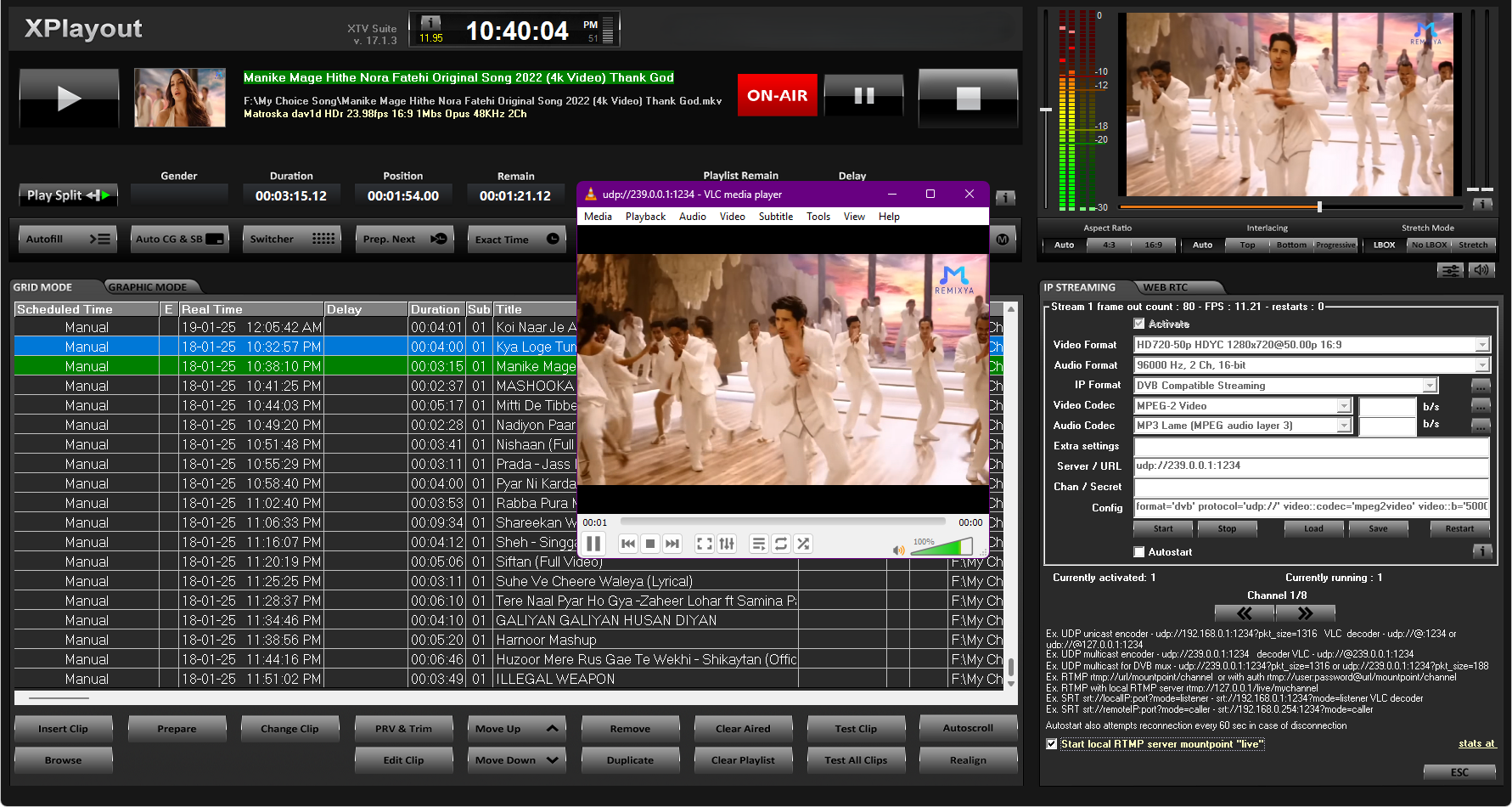Image resolution: width=1512 pixels, height=807 pixels.
Task: Open VLC extended settings icon
Action: click(727, 544)
